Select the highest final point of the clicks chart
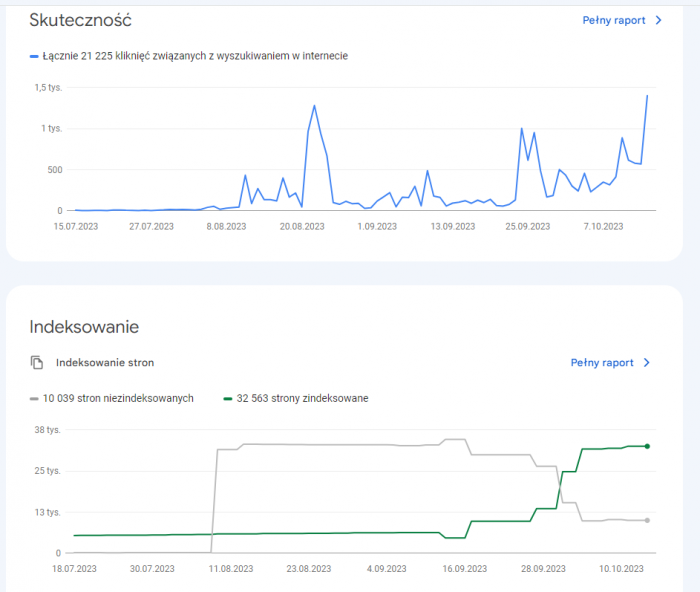This screenshot has width=700, height=592. (647, 96)
